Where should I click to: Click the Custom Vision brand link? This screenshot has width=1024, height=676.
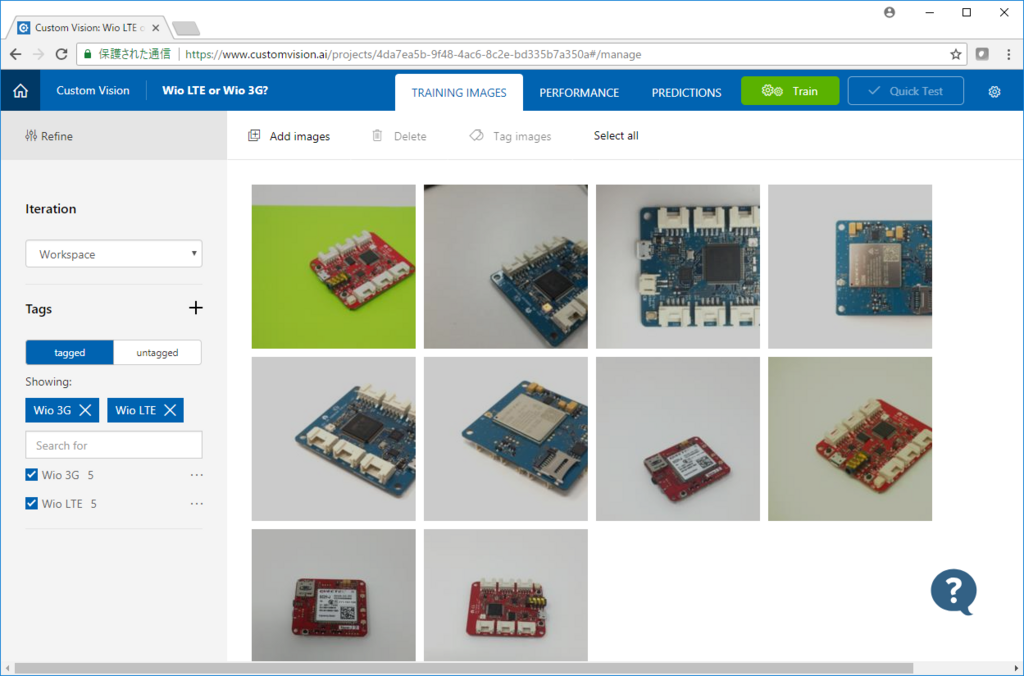93,91
